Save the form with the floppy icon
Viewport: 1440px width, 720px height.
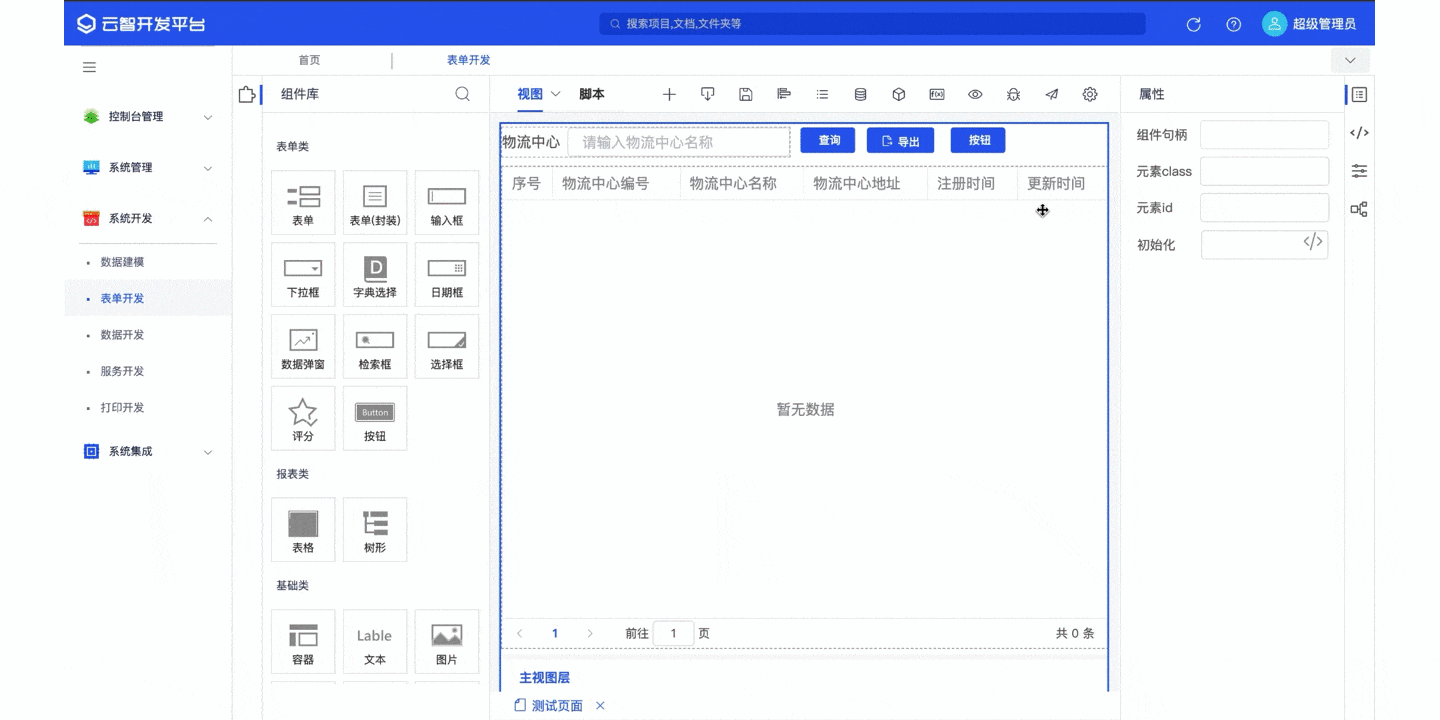click(745, 94)
